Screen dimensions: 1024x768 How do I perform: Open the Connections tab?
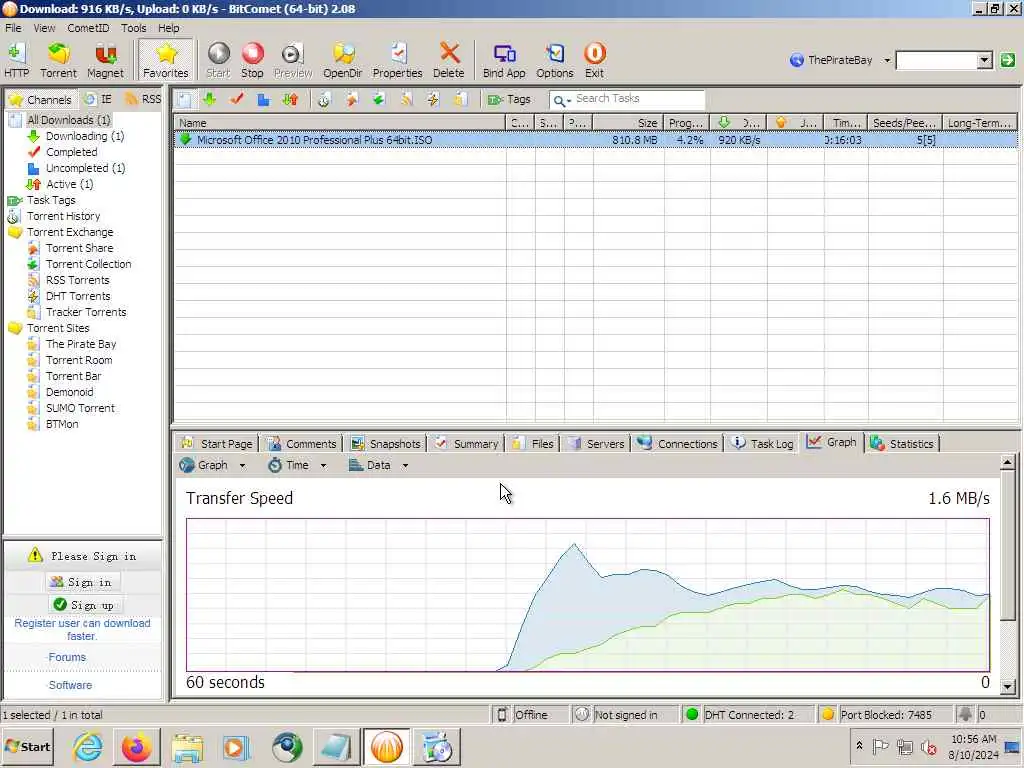point(678,443)
